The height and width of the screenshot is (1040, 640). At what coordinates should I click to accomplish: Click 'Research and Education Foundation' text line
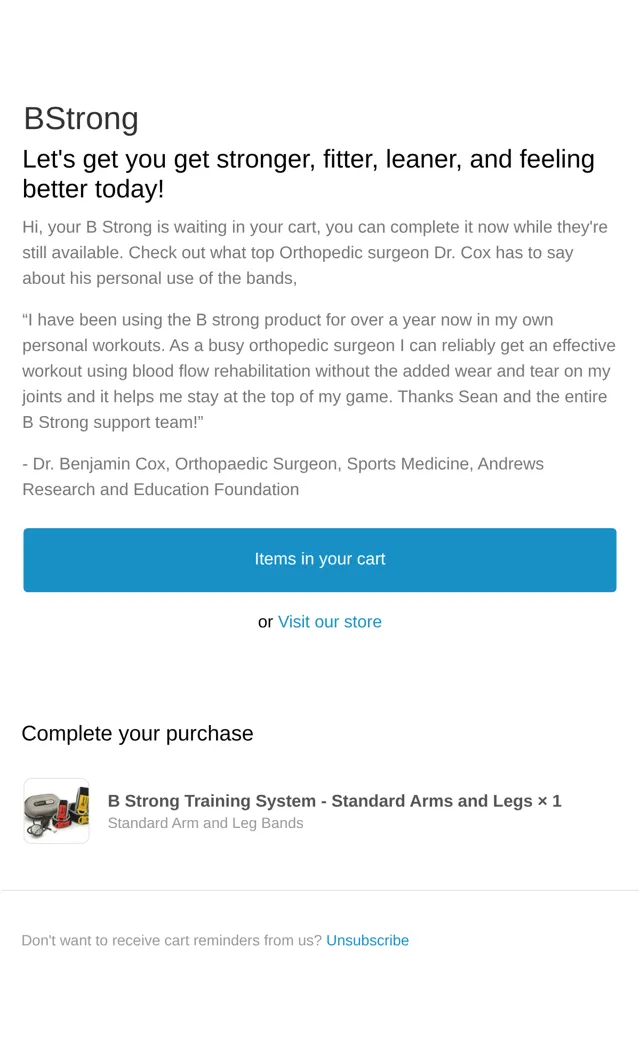(160, 489)
